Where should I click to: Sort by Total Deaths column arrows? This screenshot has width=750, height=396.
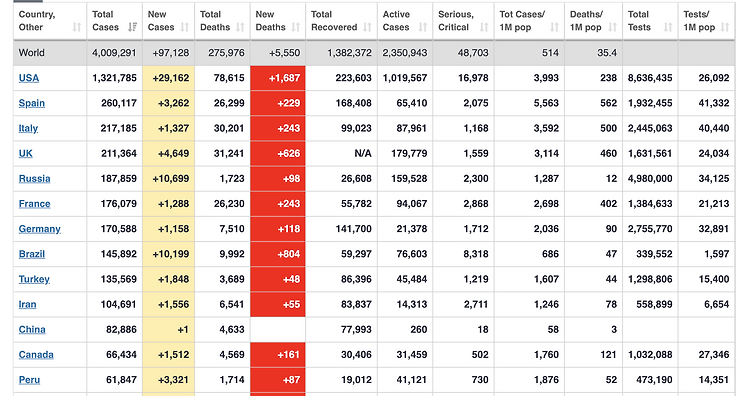pyautogui.click(x=240, y=27)
